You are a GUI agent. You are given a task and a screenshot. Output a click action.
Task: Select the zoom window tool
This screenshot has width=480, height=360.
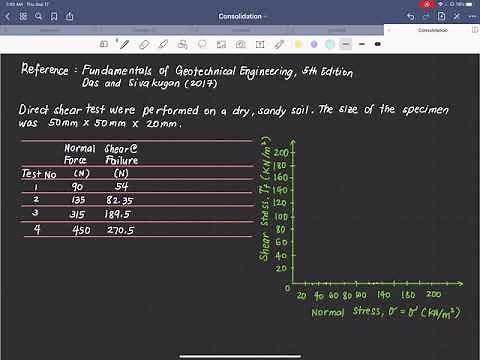(x=104, y=44)
